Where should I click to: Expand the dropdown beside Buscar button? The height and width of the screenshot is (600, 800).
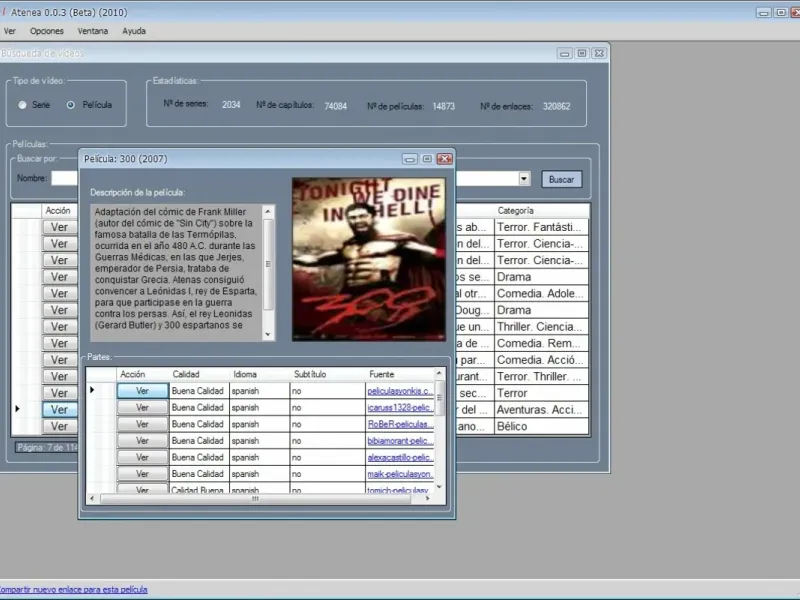(x=523, y=179)
